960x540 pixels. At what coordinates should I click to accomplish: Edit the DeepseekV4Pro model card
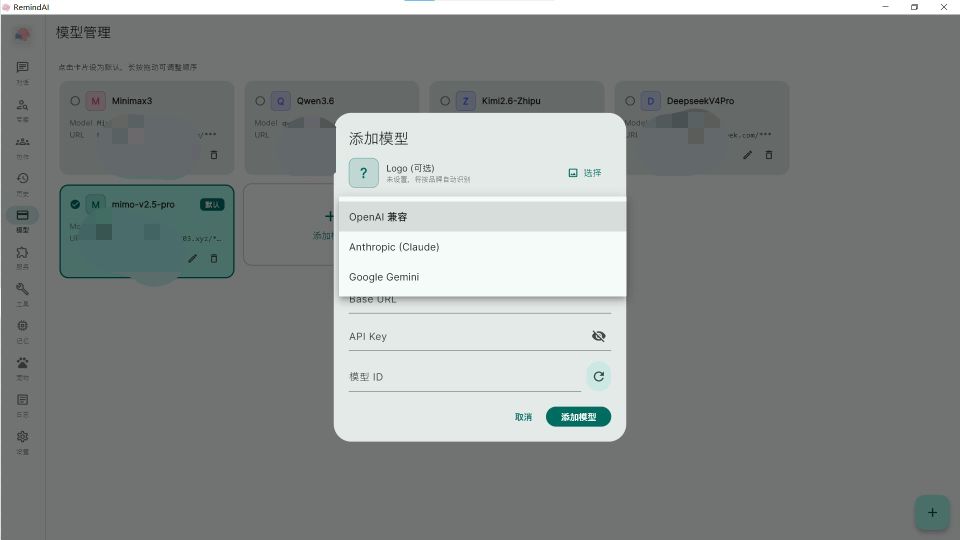pos(748,155)
